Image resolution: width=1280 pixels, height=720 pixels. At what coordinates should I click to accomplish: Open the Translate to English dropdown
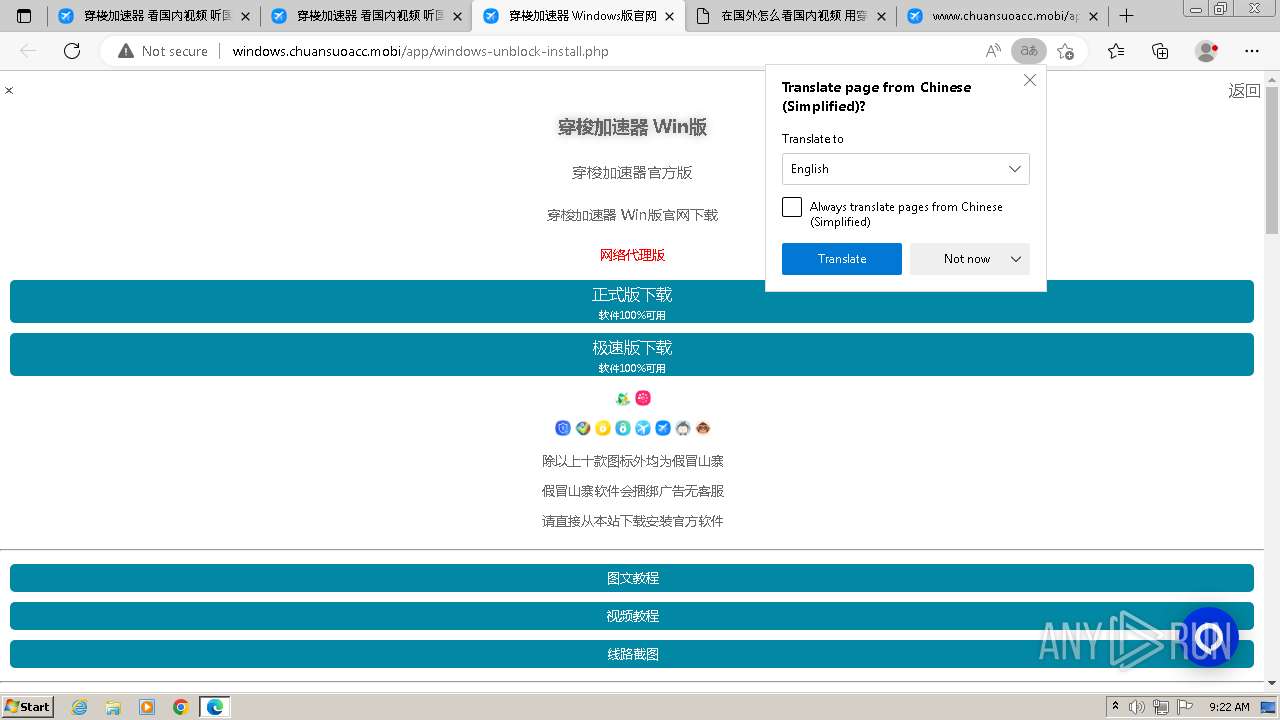coord(906,169)
